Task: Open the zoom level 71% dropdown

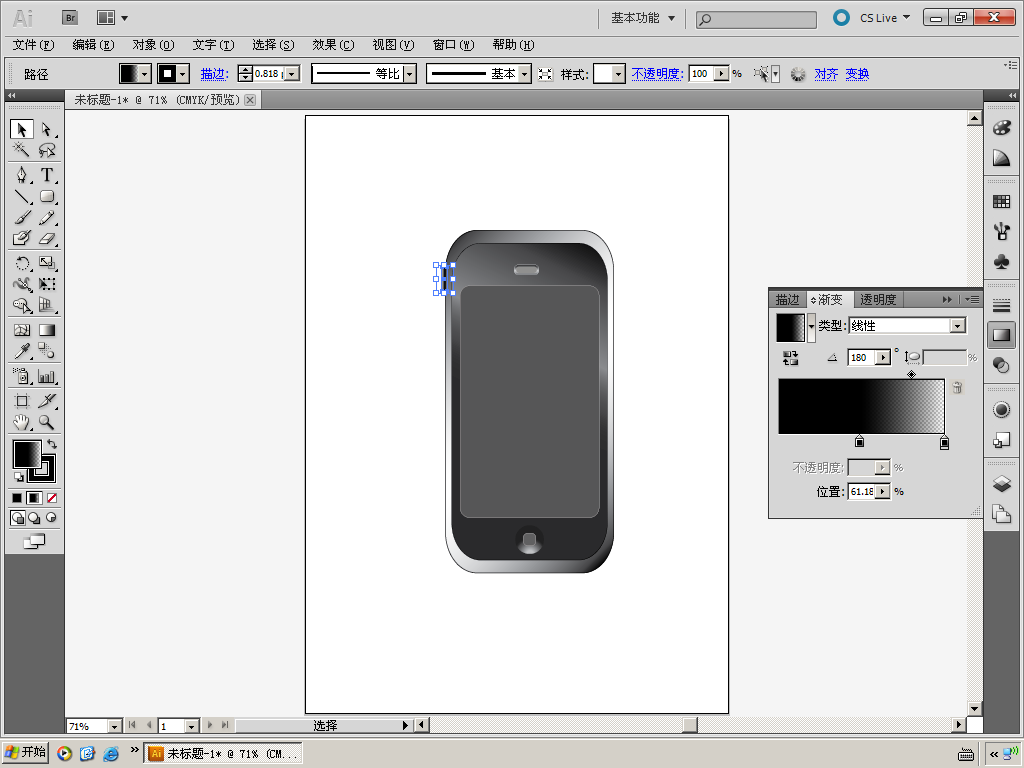Action: coord(114,726)
